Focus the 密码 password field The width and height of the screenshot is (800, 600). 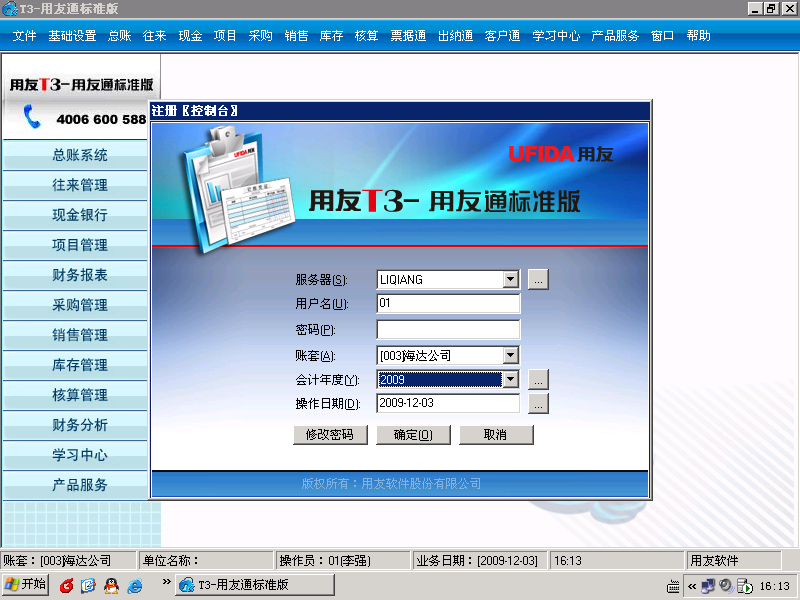(x=448, y=330)
